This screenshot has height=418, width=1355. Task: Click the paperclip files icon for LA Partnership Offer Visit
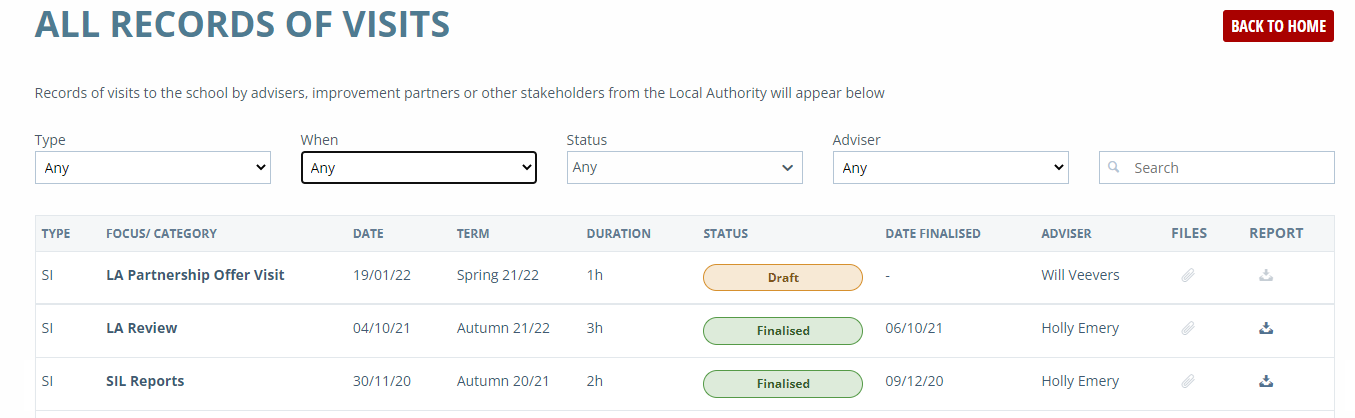click(1188, 276)
